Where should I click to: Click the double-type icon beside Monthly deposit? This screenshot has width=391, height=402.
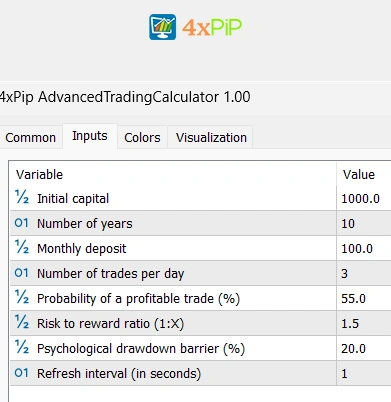[x=22, y=247]
